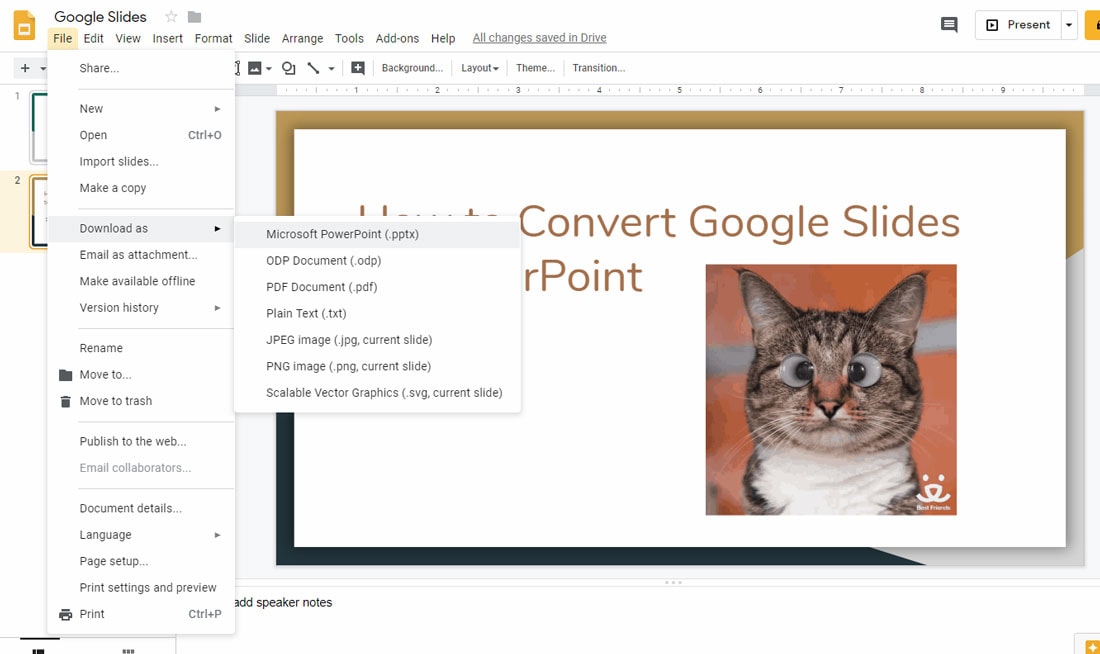Open Page setup...

(141, 561)
